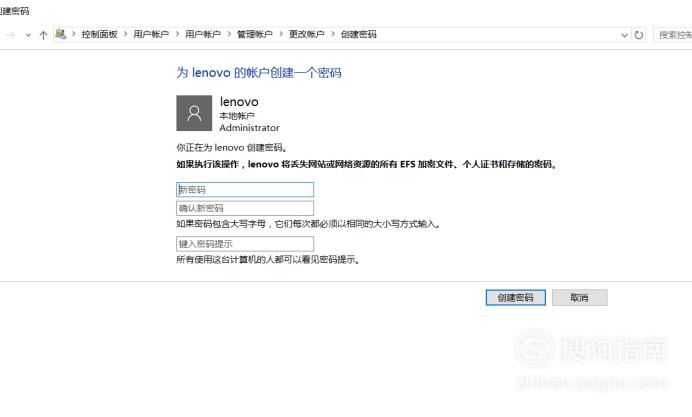Expand chevron before 更改帐户 breadcrumb
This screenshot has width=692, height=417.
pos(281,34)
